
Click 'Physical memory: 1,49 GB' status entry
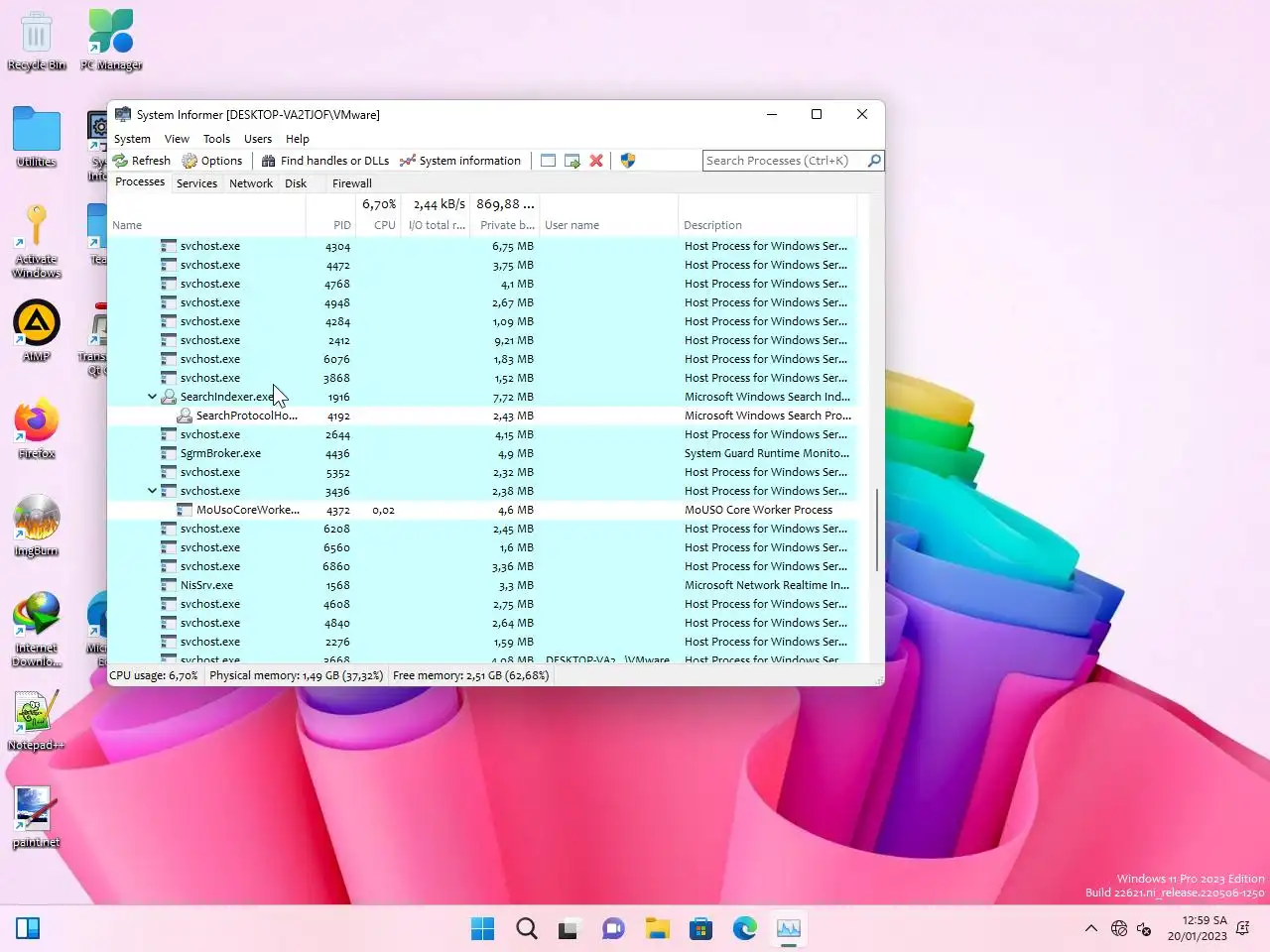(296, 675)
